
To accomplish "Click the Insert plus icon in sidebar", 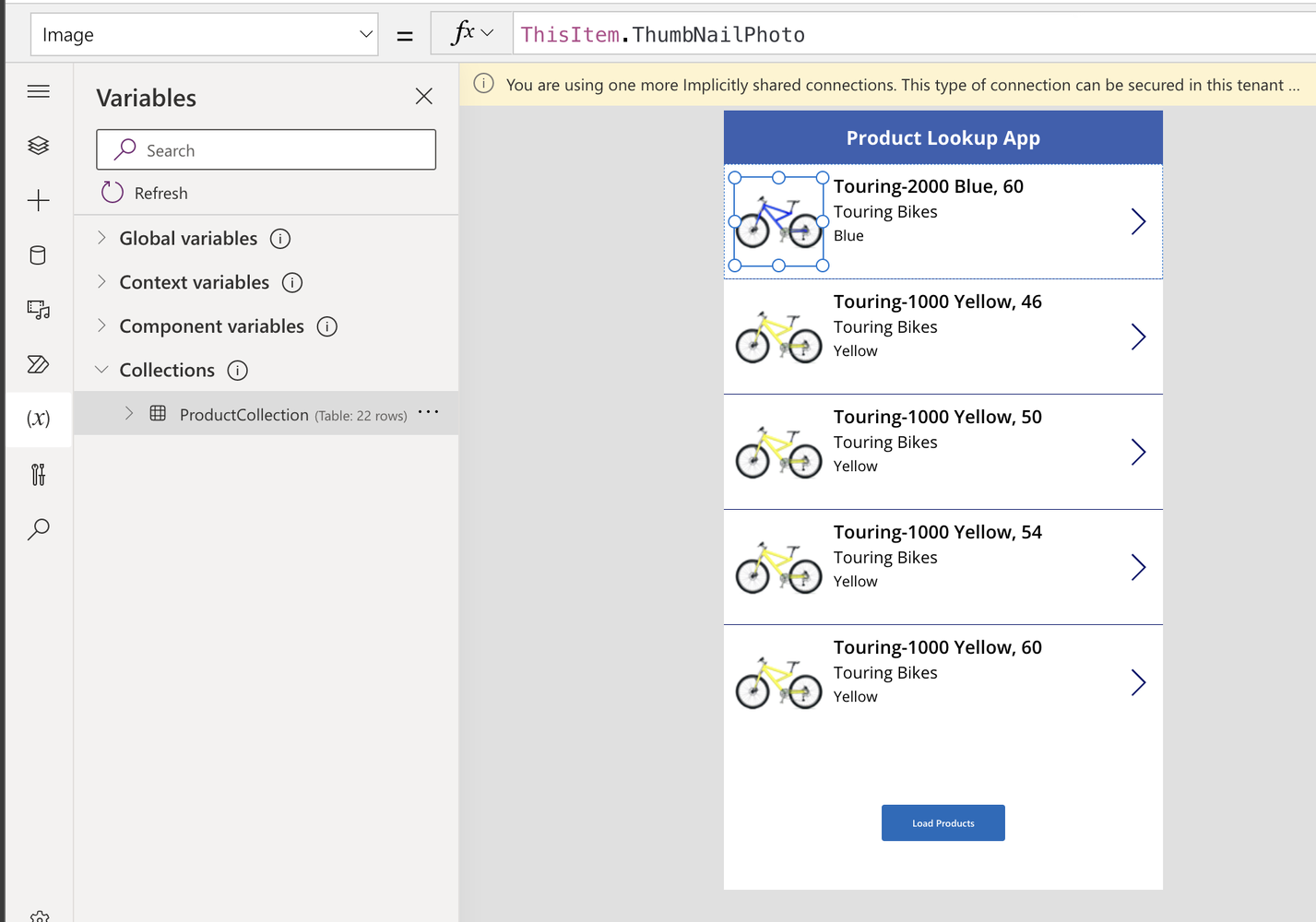I will [x=38, y=200].
